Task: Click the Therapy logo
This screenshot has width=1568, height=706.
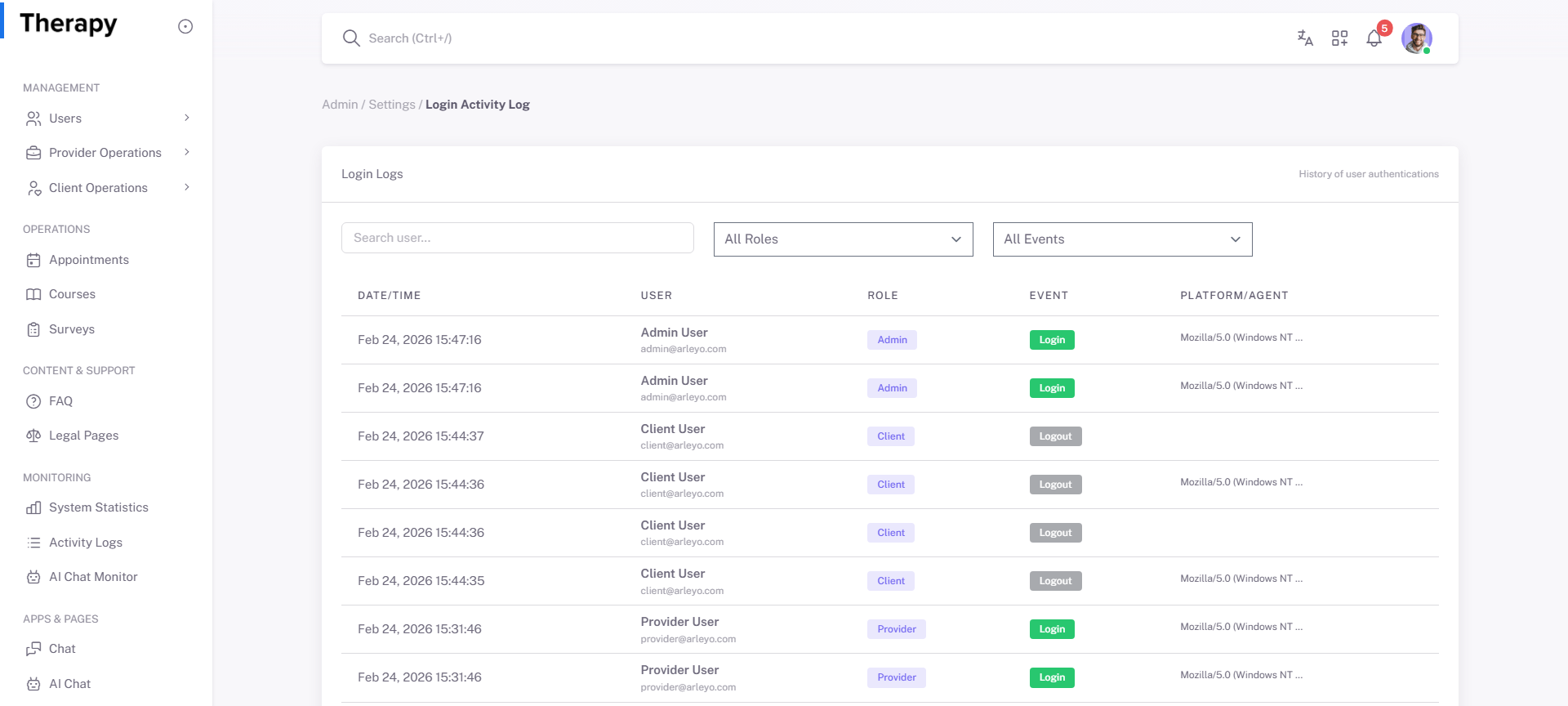Action: coord(69,25)
